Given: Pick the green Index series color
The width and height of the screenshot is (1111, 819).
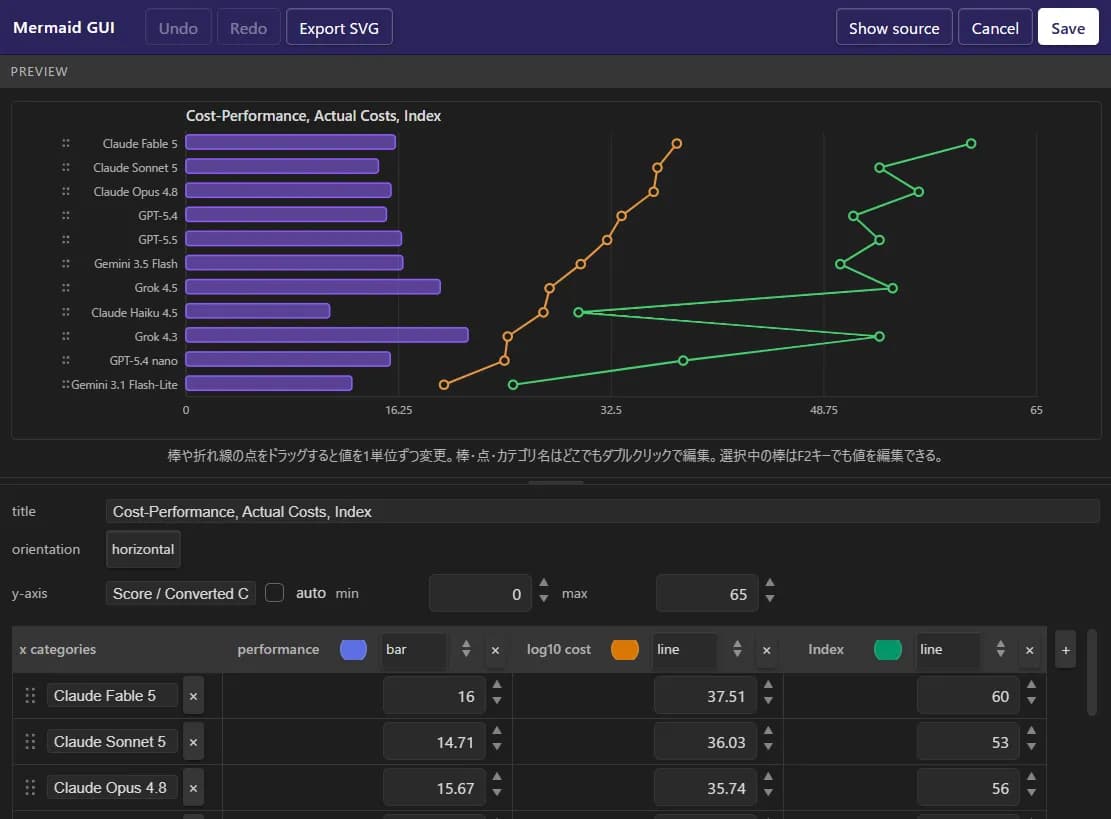Looking at the screenshot, I should coord(888,650).
